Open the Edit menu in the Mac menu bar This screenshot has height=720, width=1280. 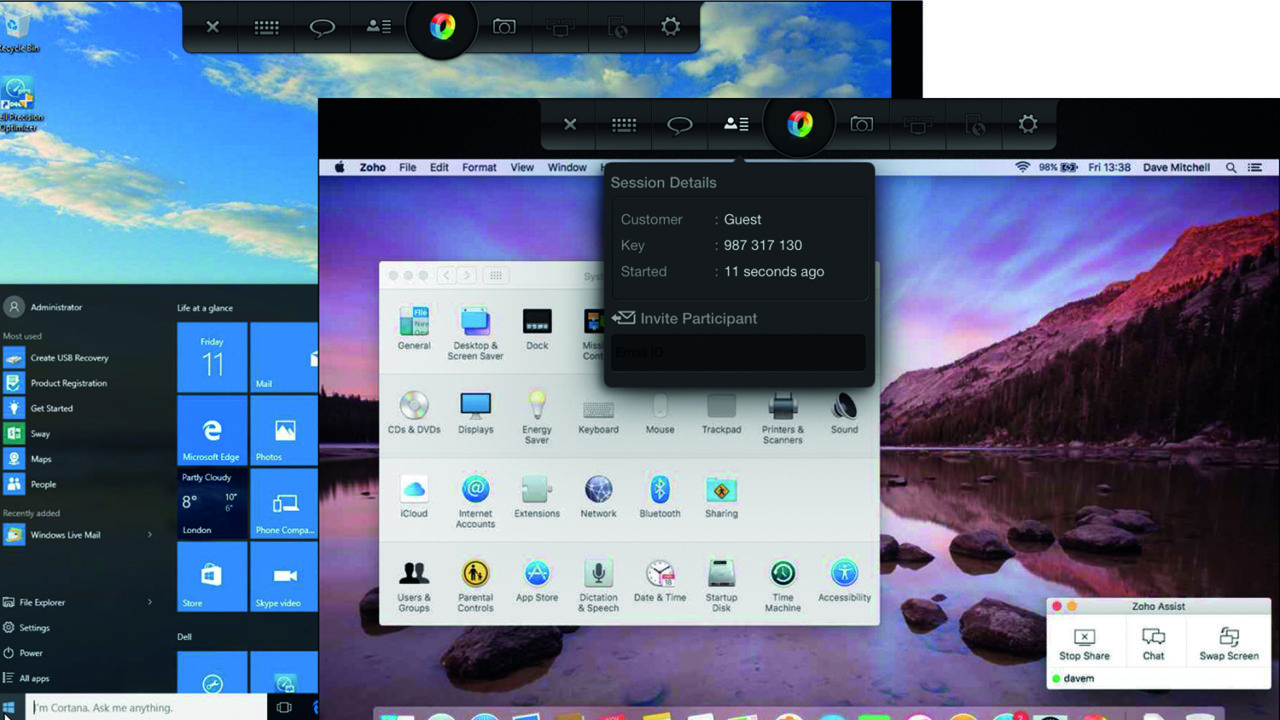[439, 168]
